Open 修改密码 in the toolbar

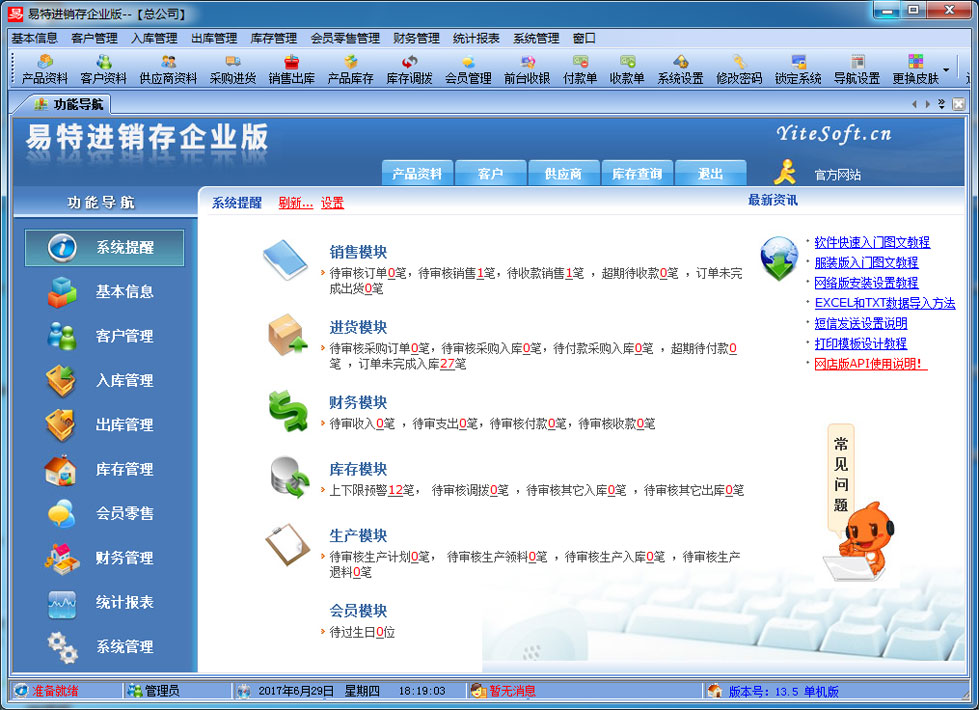coord(739,69)
